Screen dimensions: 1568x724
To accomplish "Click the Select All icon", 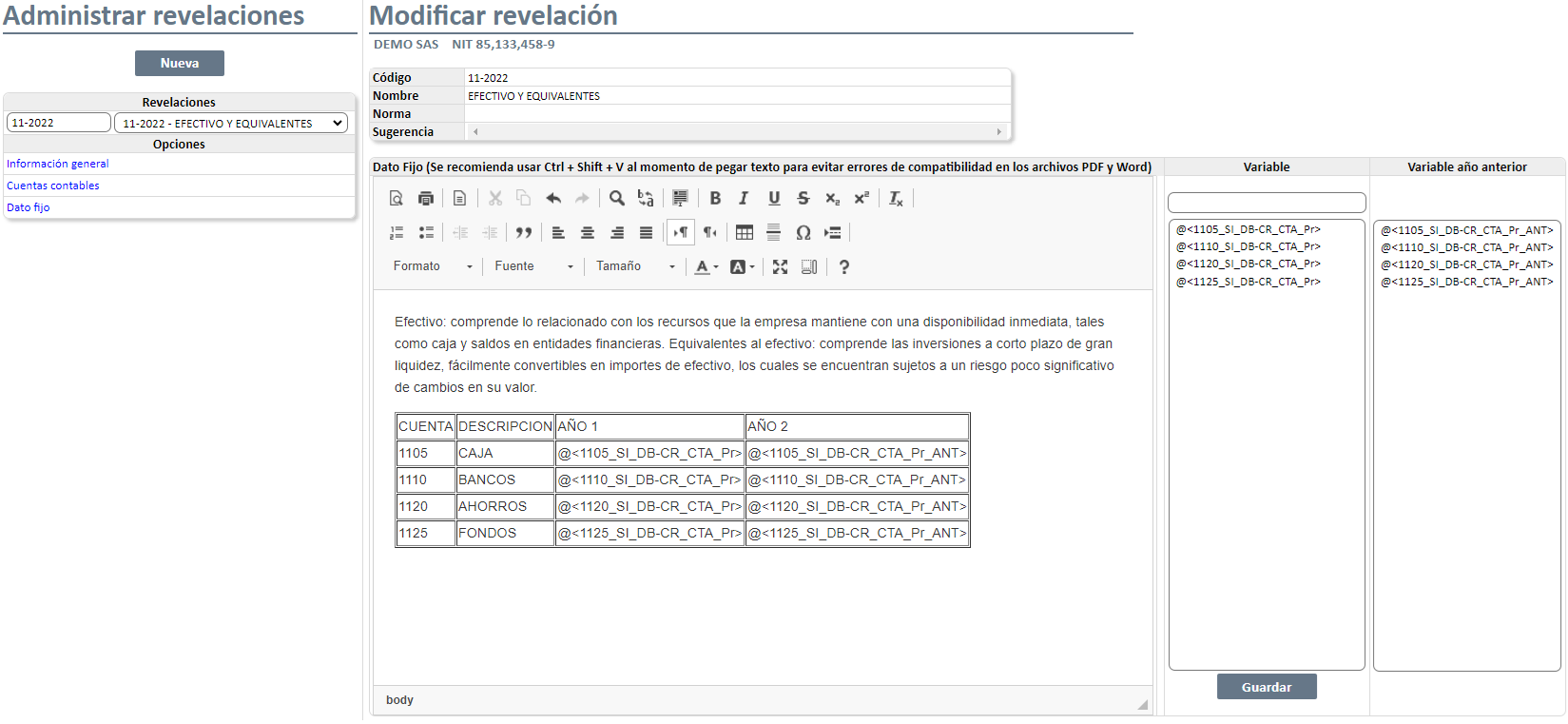I will click(680, 198).
